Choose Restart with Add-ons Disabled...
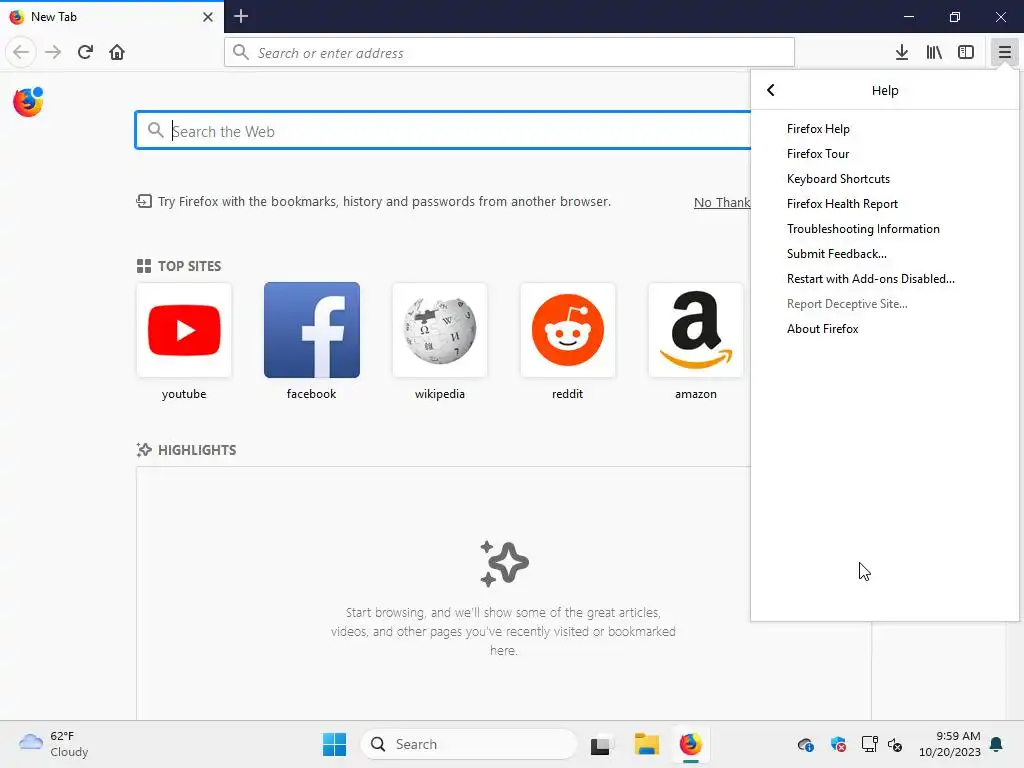The image size is (1024, 768). click(884, 279)
